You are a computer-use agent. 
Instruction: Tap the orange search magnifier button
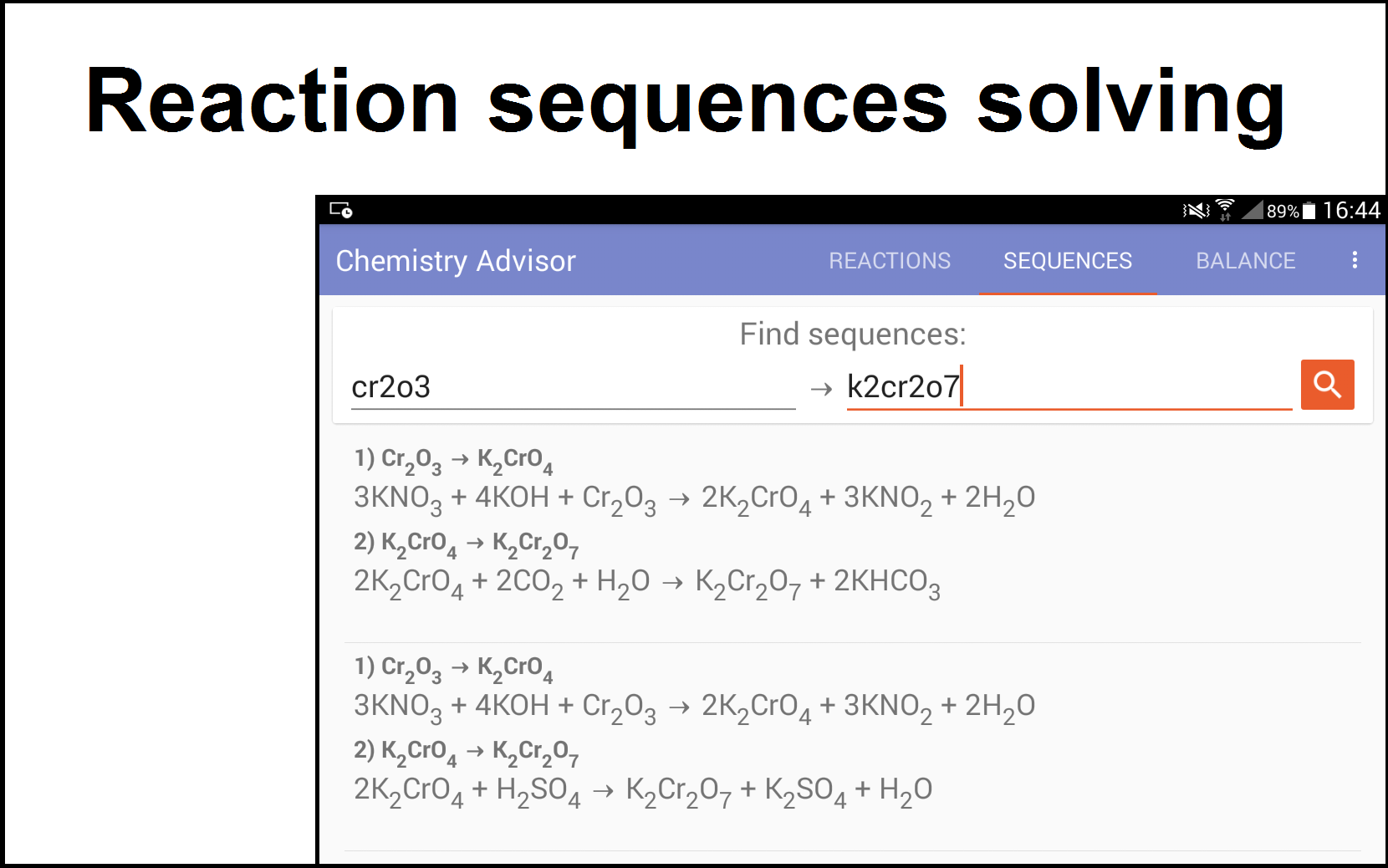pos(1327,385)
